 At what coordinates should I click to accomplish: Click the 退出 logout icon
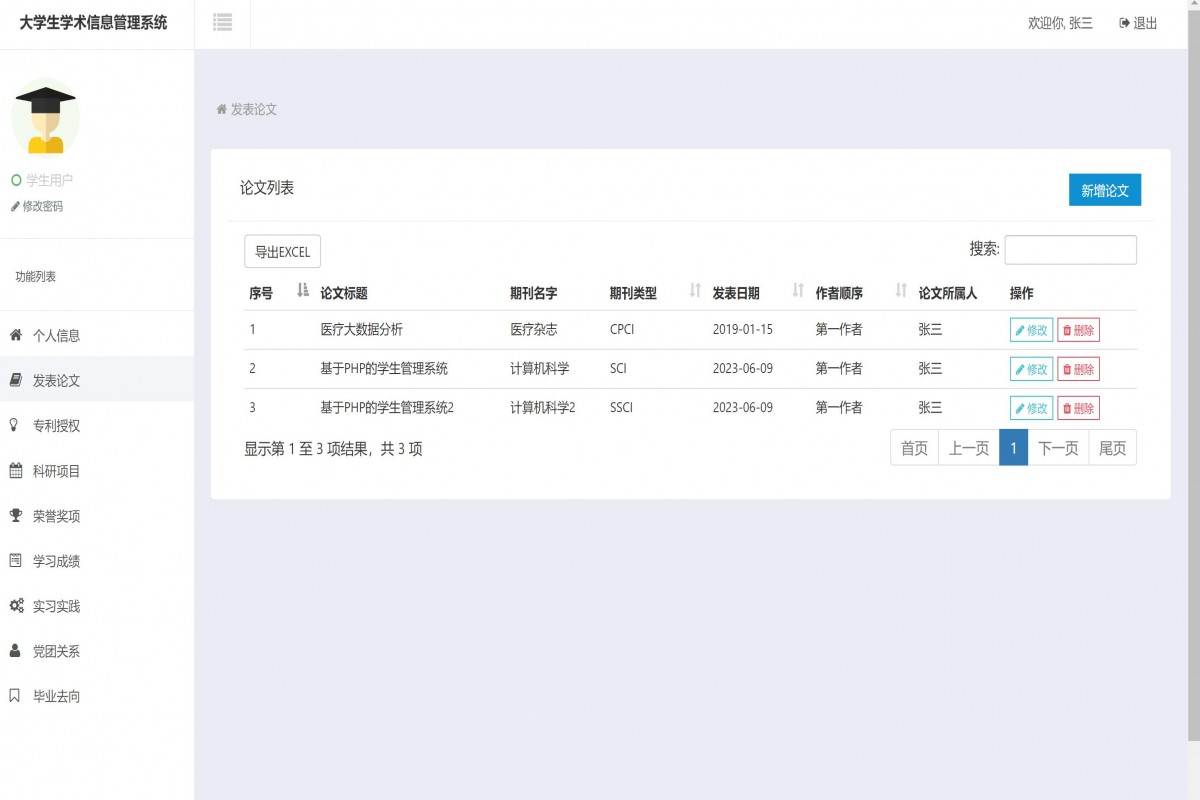(x=1124, y=22)
